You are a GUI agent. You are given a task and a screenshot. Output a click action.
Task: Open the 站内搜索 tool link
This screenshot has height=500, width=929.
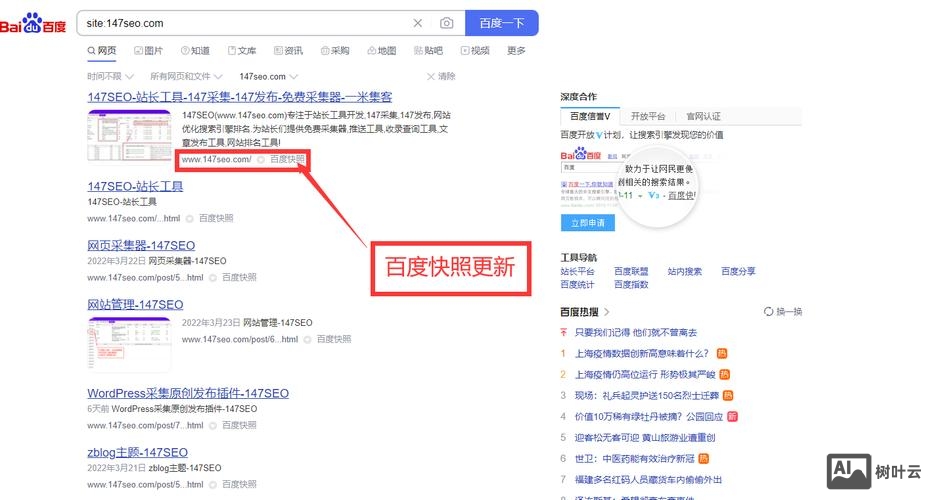tap(684, 271)
